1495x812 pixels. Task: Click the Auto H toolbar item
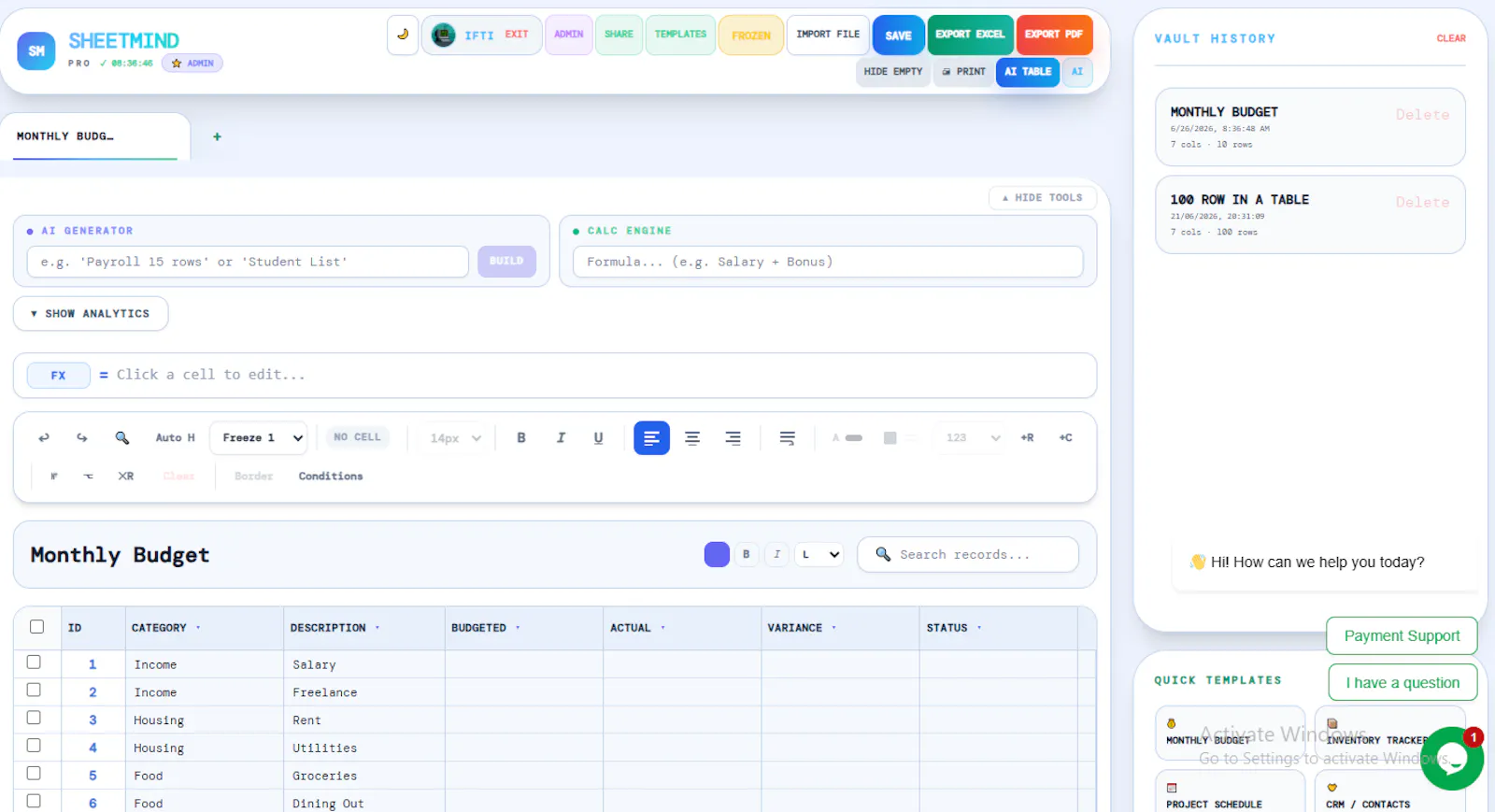[175, 437]
